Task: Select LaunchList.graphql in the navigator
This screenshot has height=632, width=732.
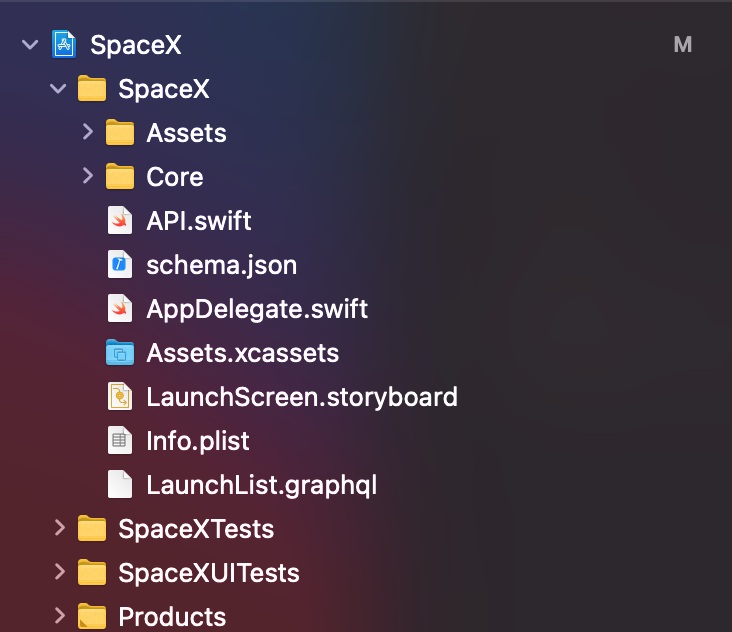Action: point(261,485)
